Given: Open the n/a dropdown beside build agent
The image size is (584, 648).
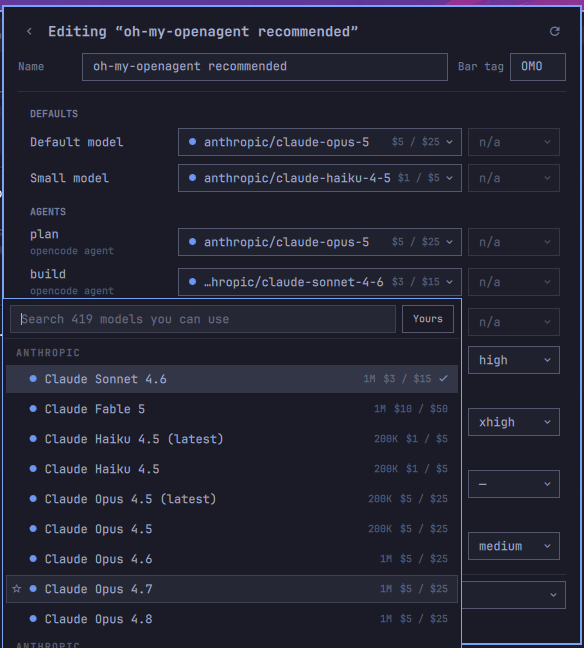Looking at the screenshot, I should (x=514, y=282).
